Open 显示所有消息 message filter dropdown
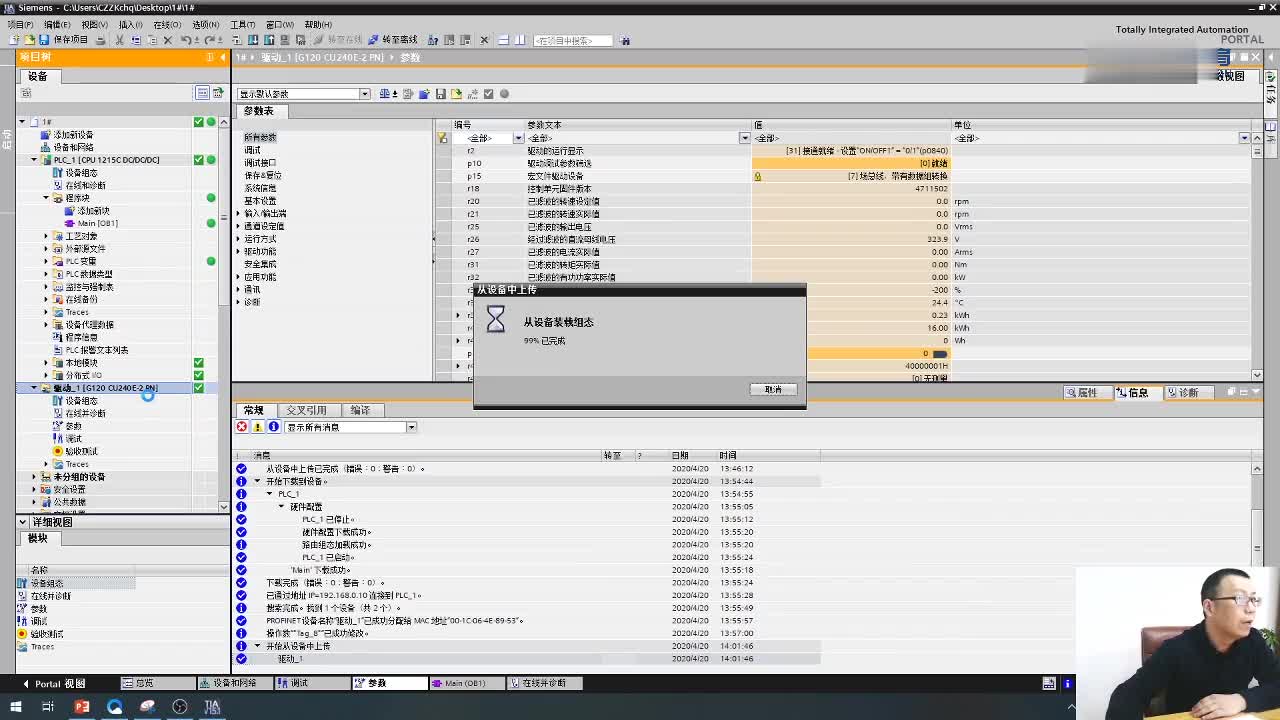1280x720 pixels. pyautogui.click(x=411, y=427)
